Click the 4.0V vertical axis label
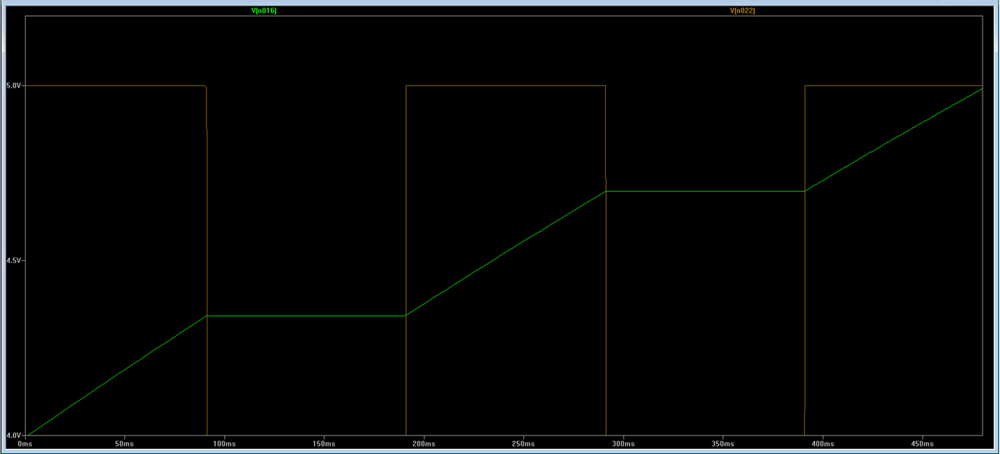Screen dimensions: 1000x454 13,436
